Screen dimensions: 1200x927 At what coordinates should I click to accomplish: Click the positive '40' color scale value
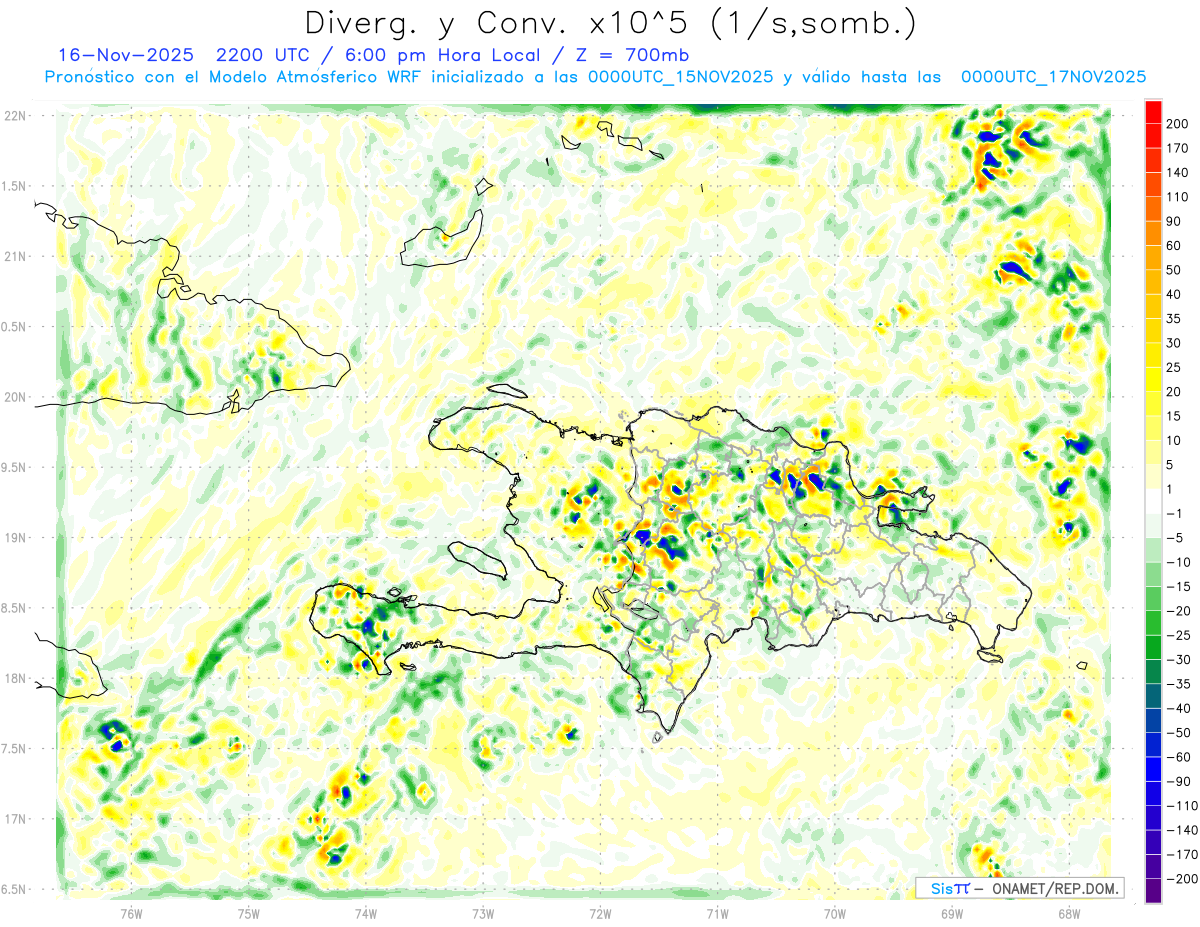[x=1174, y=294]
